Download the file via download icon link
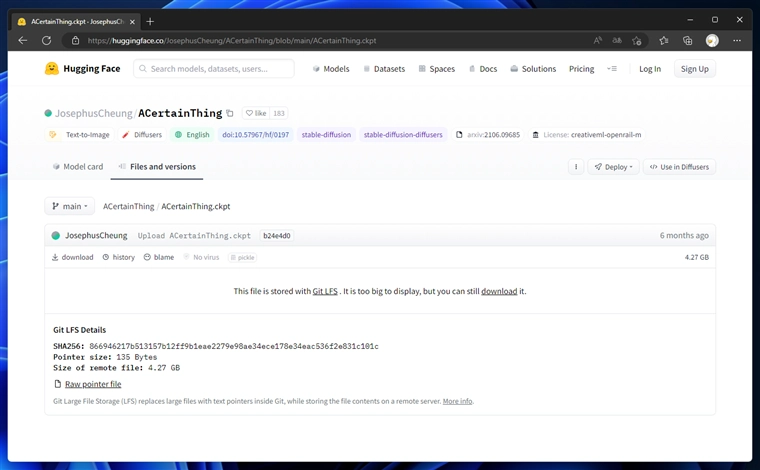760x470 pixels. click(x=73, y=257)
